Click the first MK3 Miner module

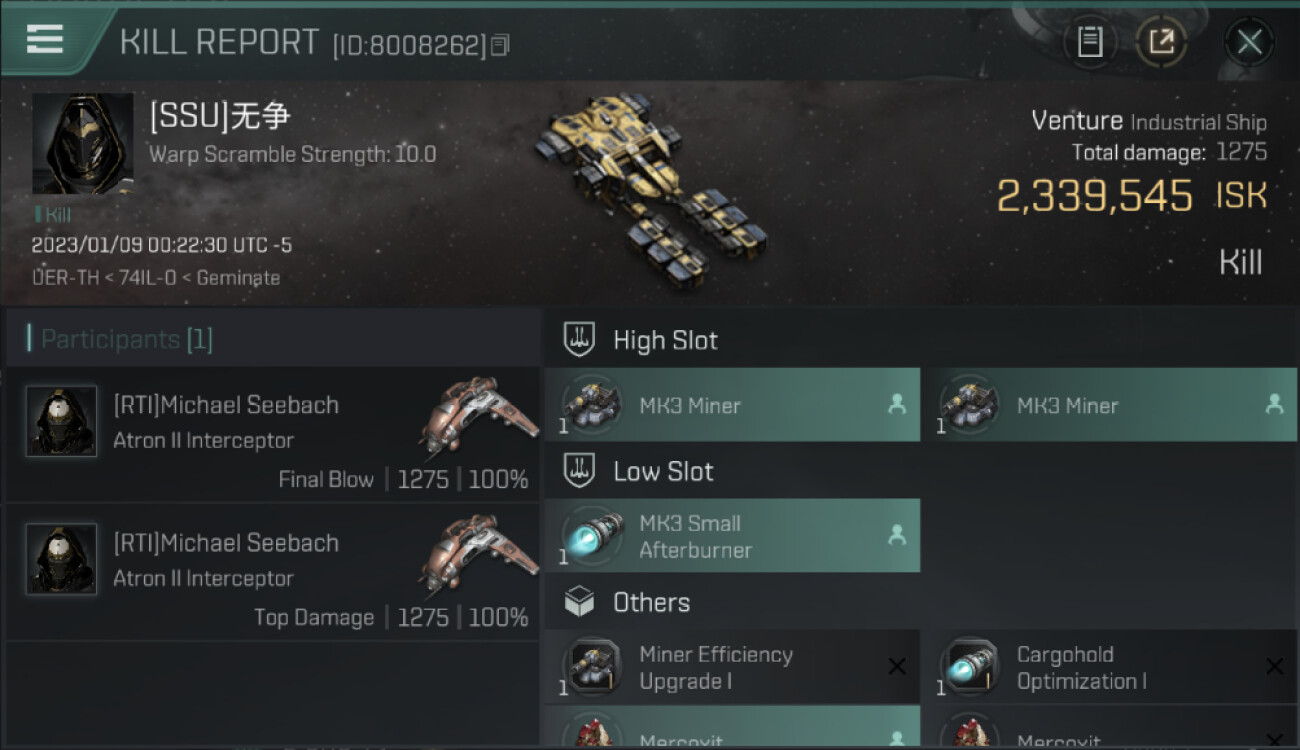(x=732, y=405)
